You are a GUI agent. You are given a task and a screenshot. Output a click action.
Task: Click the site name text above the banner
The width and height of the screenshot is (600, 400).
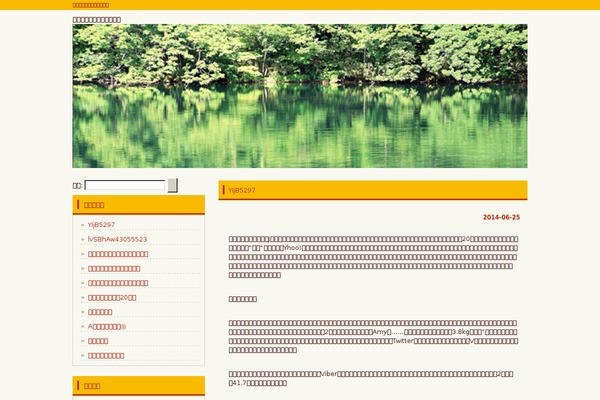click(x=96, y=20)
